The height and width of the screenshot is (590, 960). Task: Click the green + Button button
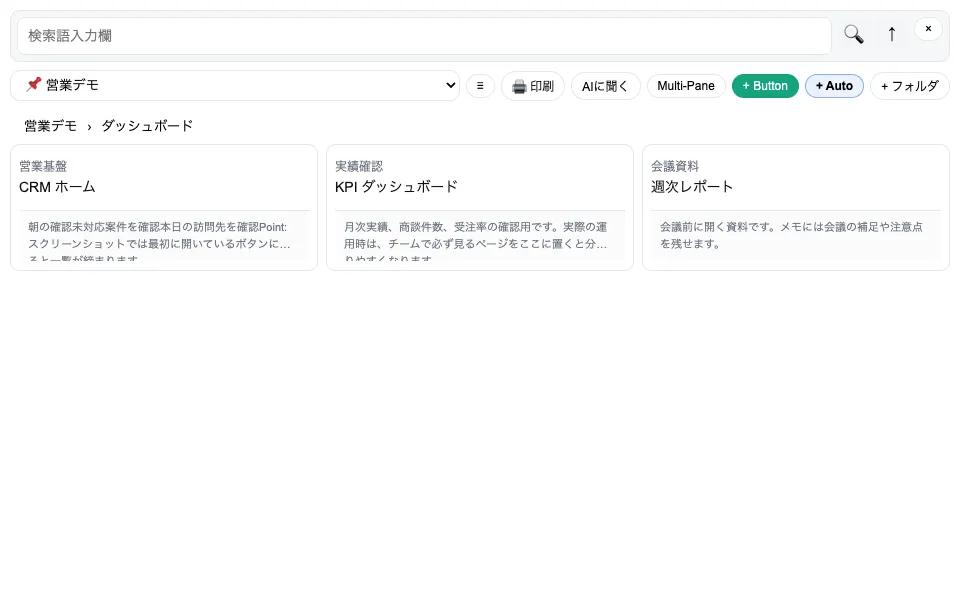tap(765, 86)
